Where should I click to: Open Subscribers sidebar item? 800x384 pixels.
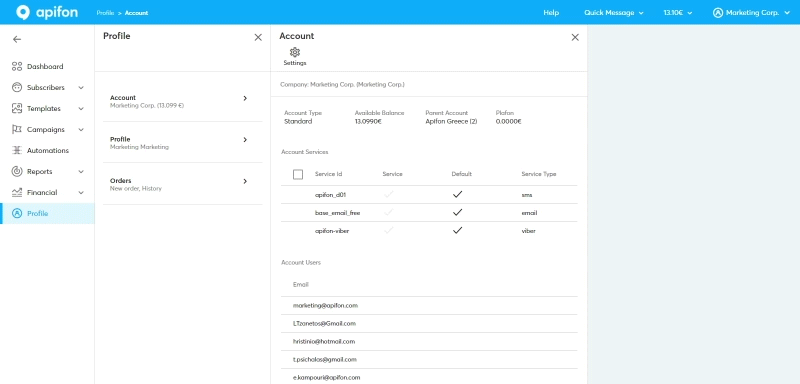pos(47,87)
